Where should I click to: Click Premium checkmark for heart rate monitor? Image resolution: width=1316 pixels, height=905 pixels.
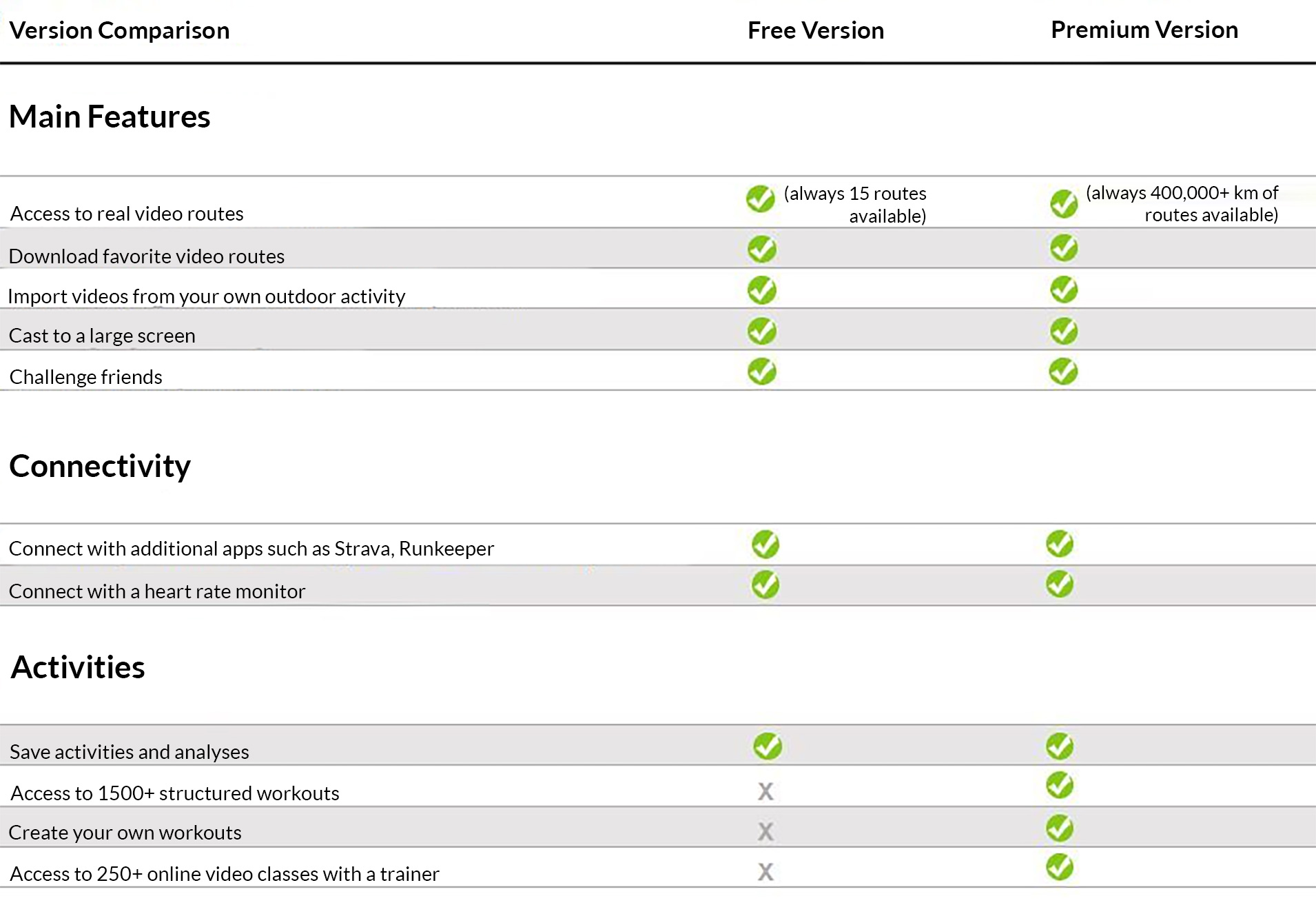coord(1060,584)
